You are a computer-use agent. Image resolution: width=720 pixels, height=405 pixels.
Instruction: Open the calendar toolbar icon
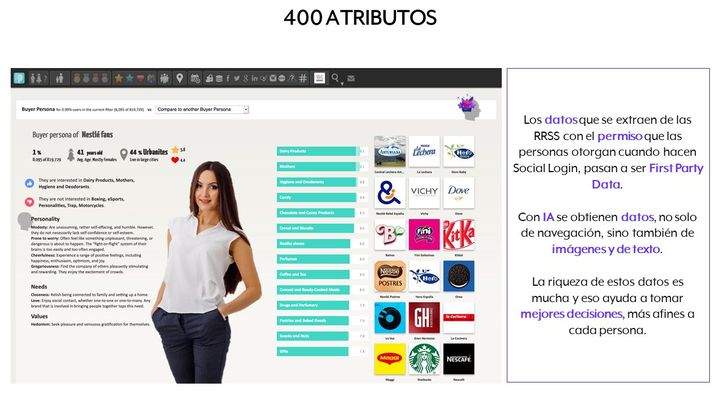(195, 79)
